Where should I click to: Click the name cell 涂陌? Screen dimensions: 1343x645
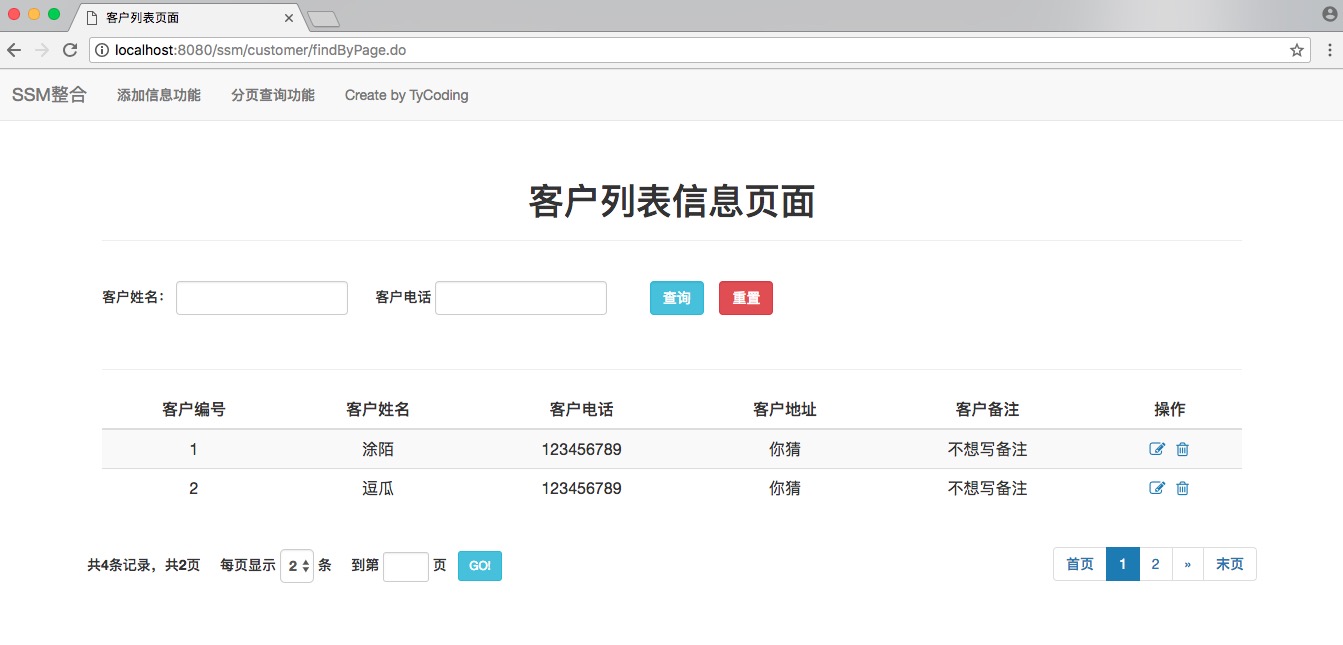pyautogui.click(x=378, y=449)
